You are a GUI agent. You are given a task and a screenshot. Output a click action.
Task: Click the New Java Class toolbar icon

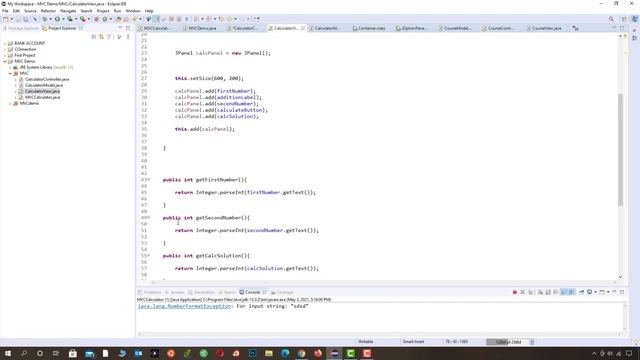pyautogui.click(x=105, y=19)
